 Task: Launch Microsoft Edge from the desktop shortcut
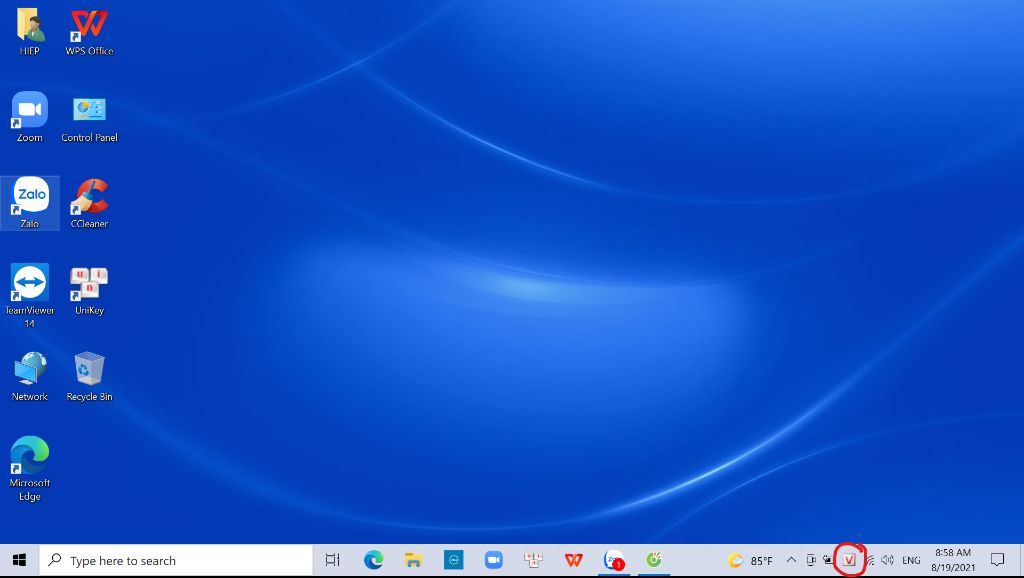pos(29,468)
